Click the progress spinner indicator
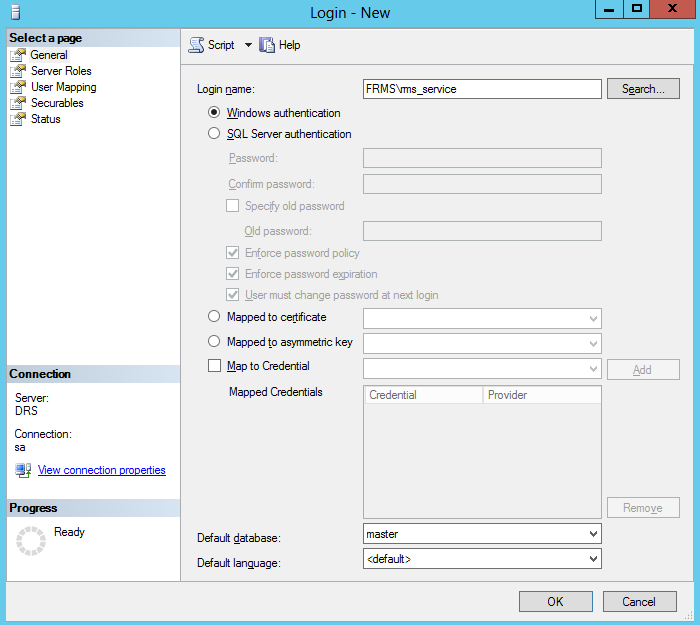The height and width of the screenshot is (625, 700). pos(31,541)
